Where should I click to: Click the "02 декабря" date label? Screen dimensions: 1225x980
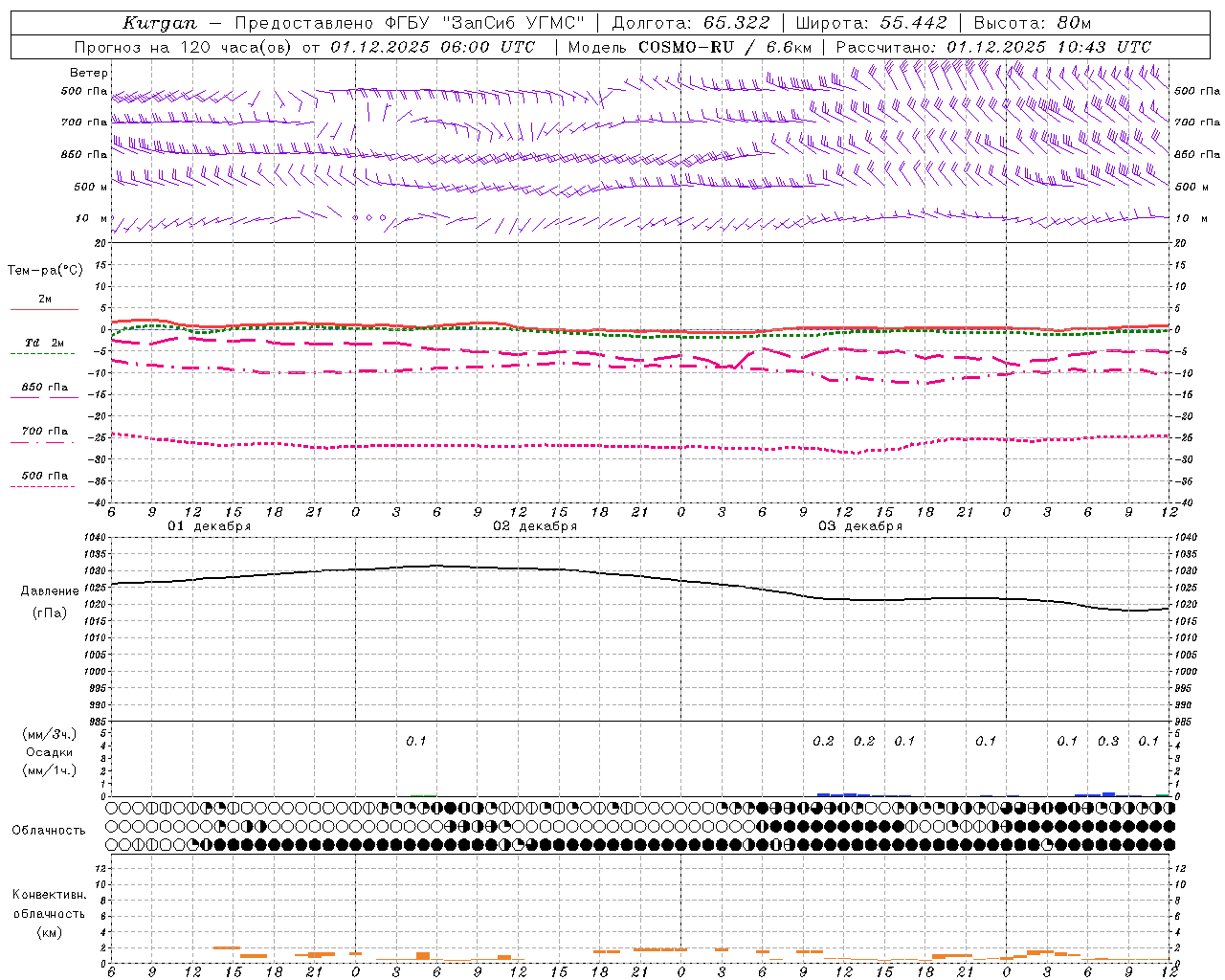(535, 526)
